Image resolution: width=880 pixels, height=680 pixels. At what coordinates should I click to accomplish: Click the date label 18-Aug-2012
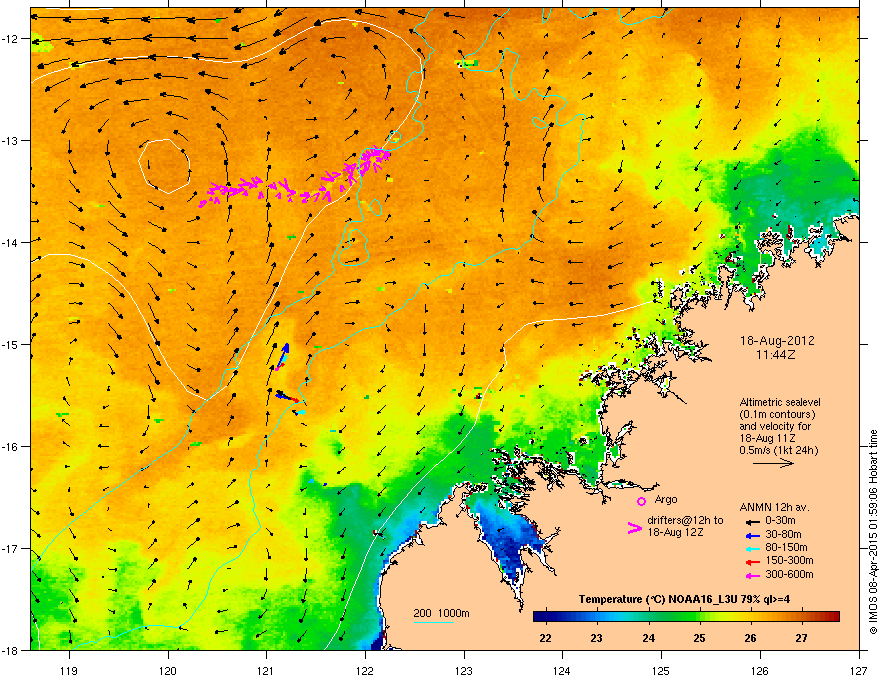777,341
